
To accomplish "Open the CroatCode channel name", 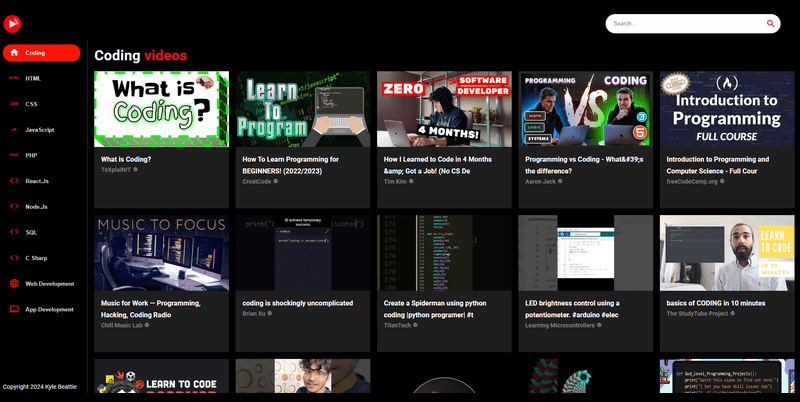I will pyautogui.click(x=257, y=181).
